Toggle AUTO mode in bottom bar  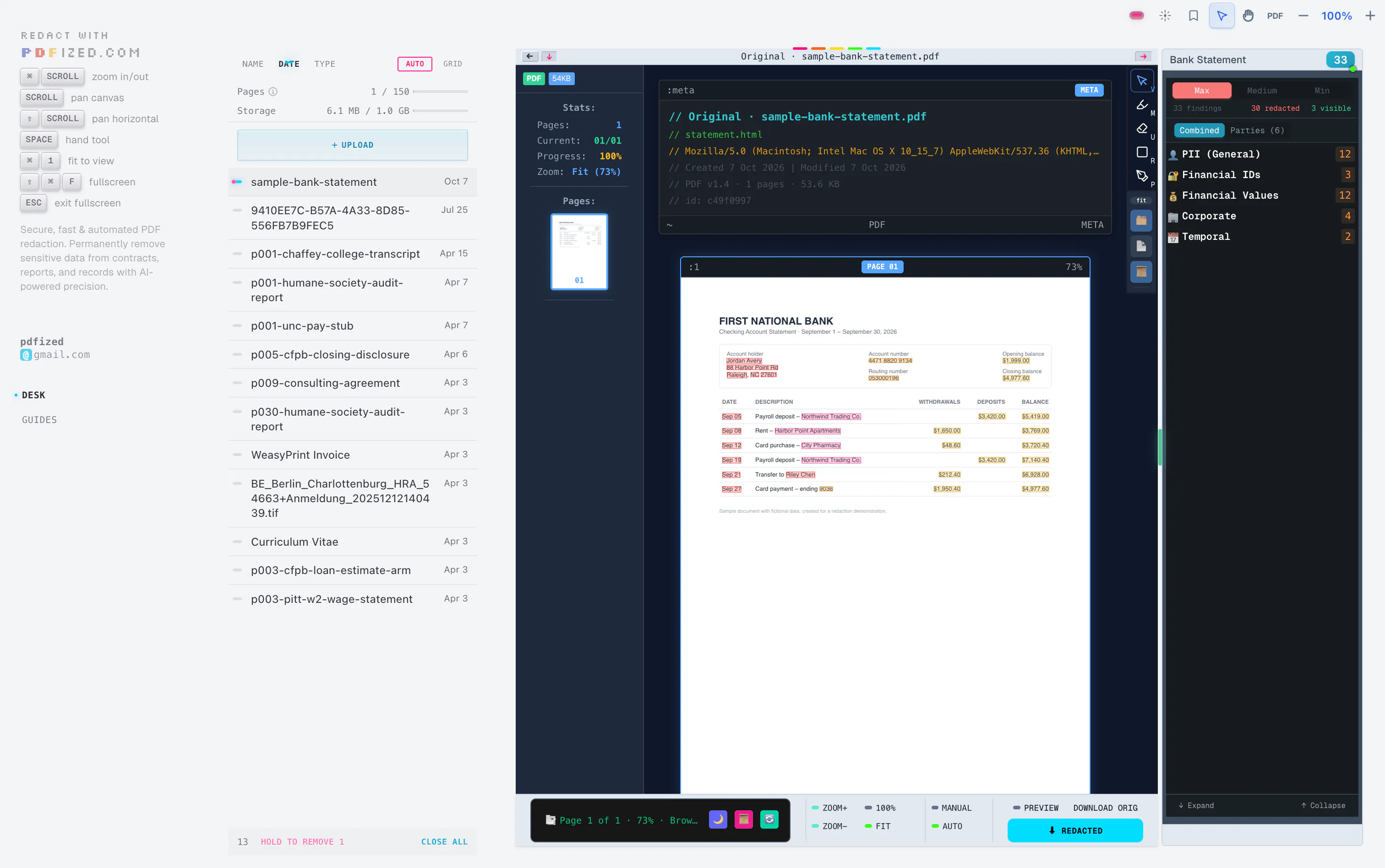[947, 826]
